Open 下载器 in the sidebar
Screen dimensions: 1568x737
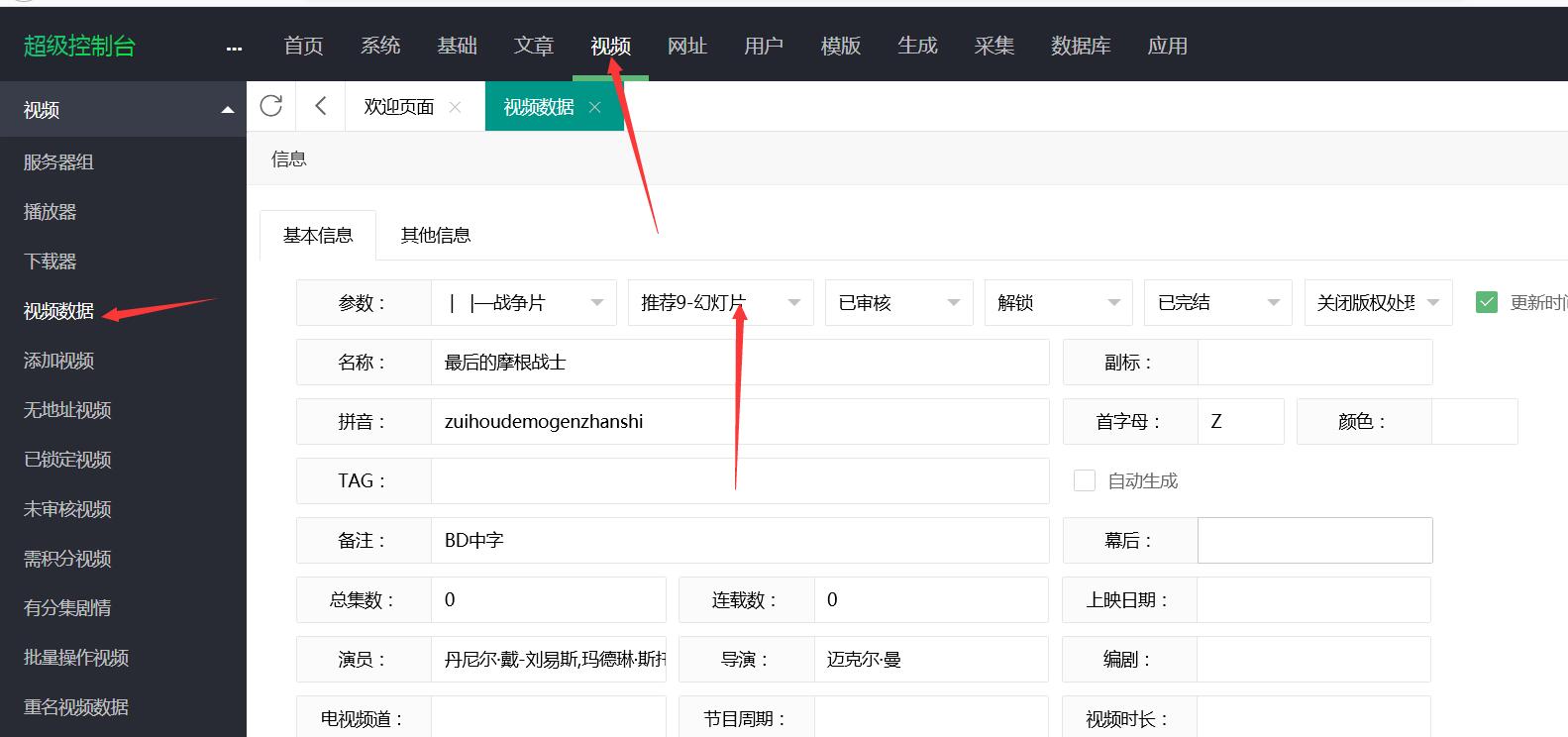pos(50,262)
